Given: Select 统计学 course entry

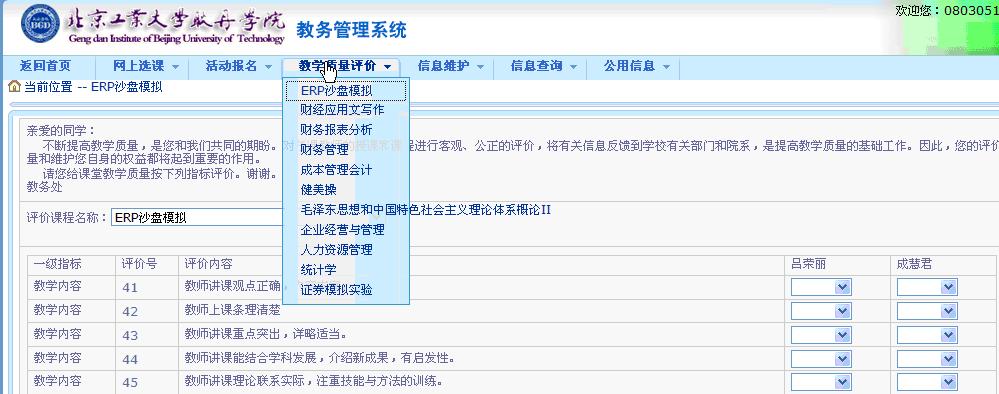Looking at the screenshot, I should click(318, 270).
